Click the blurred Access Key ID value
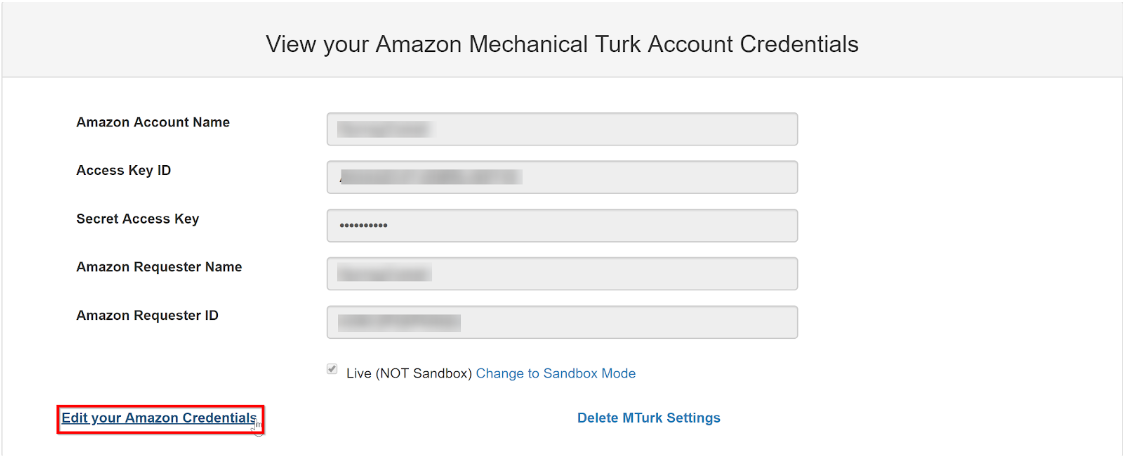 coord(430,177)
